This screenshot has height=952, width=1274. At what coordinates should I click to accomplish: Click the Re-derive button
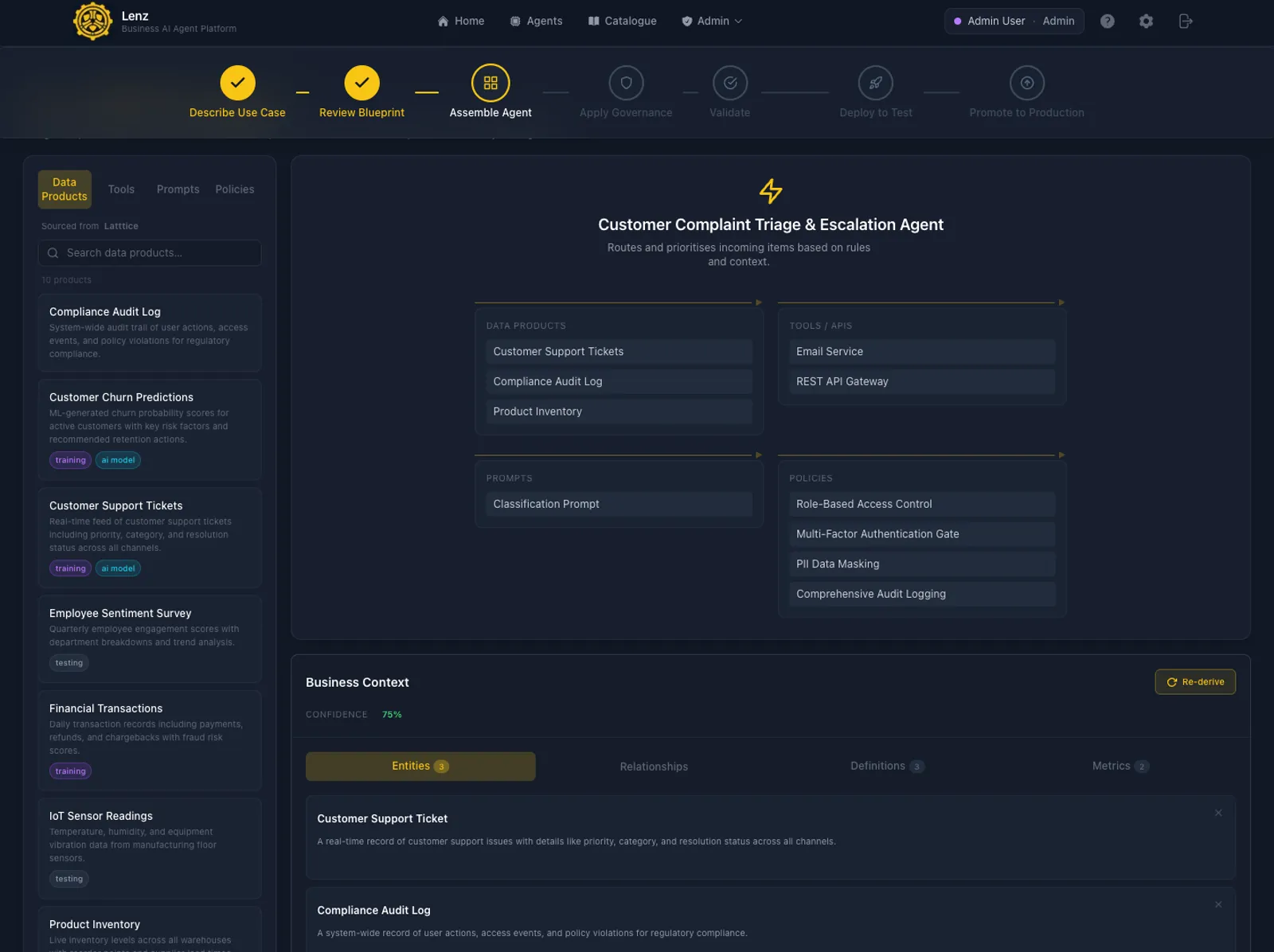(1195, 682)
